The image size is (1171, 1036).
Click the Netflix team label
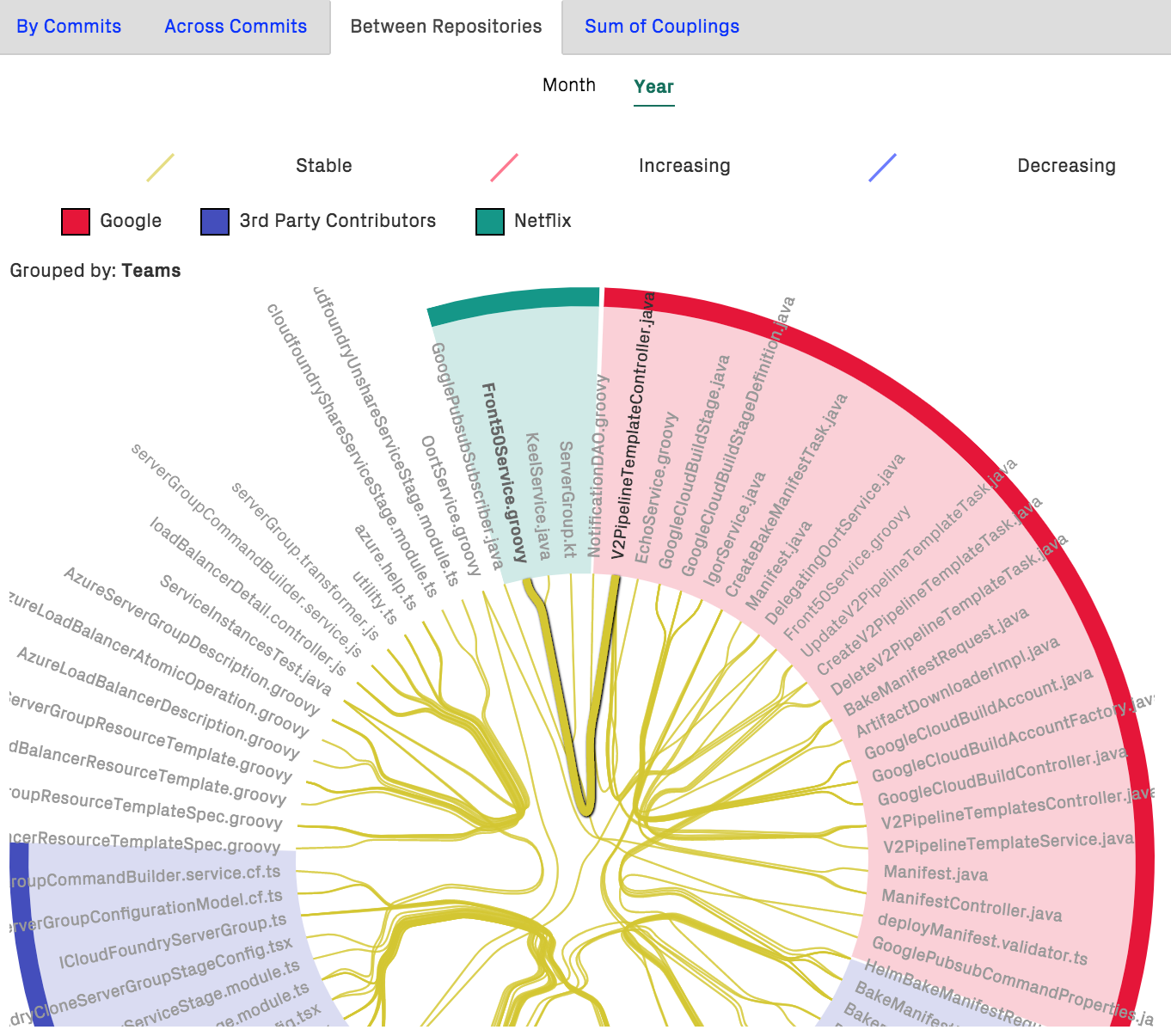tap(543, 221)
